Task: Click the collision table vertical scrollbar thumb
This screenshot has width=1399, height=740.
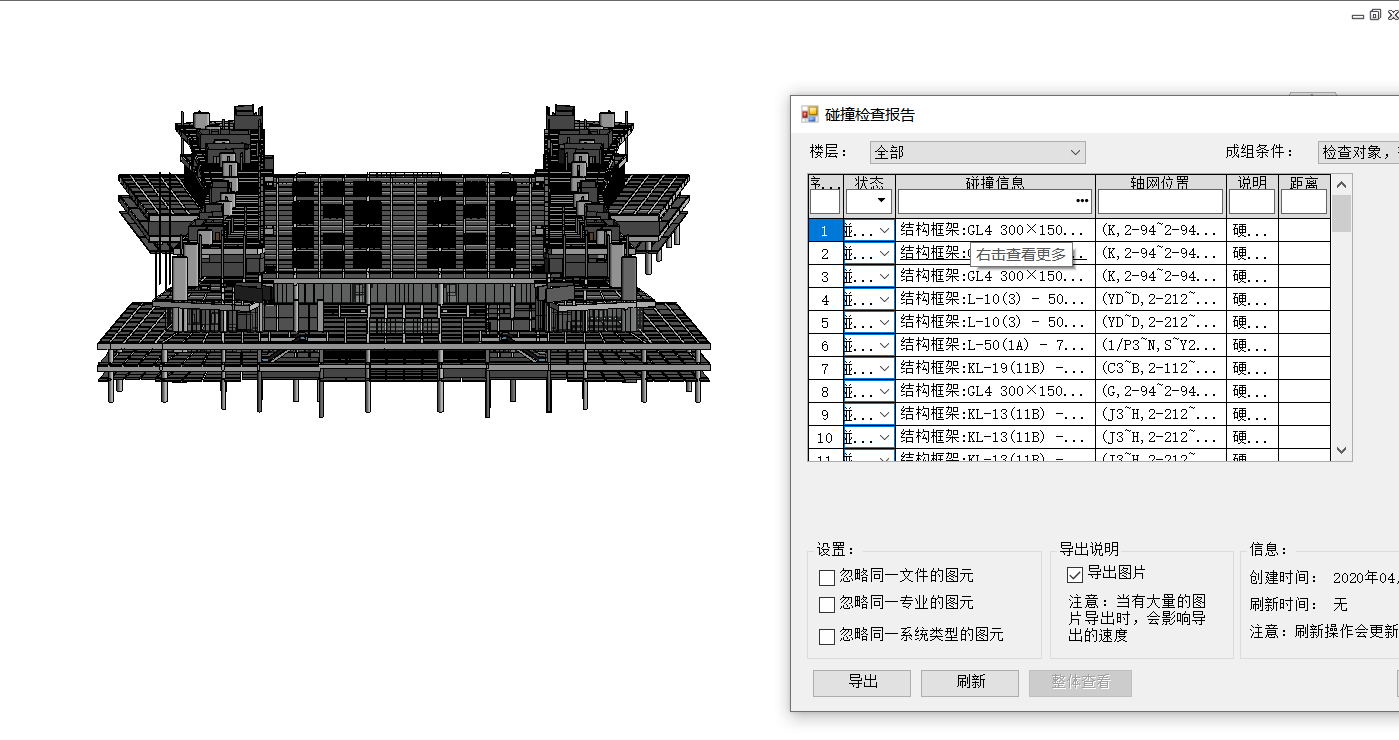Action: click(x=1342, y=213)
